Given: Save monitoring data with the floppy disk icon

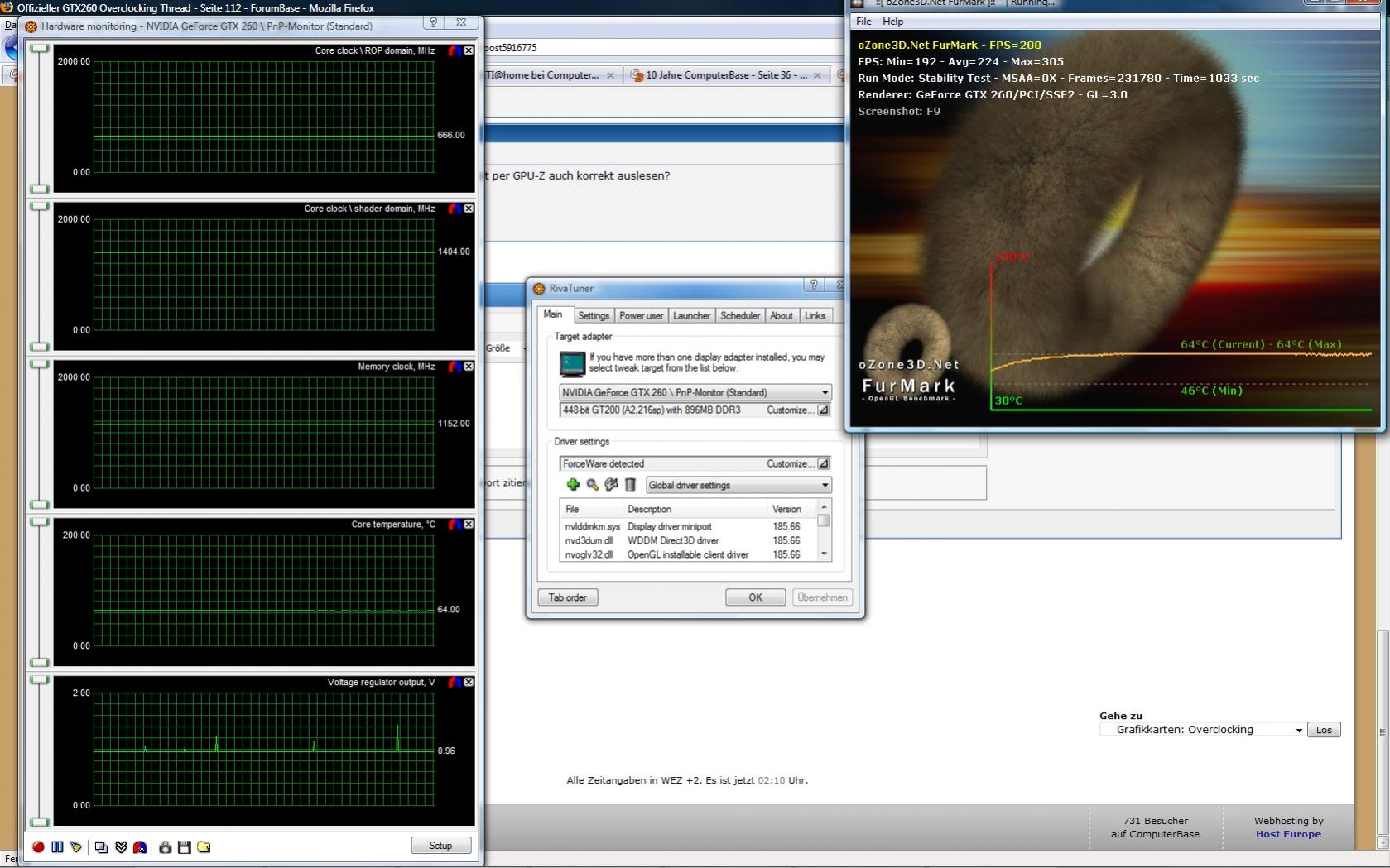Looking at the screenshot, I should point(184,846).
